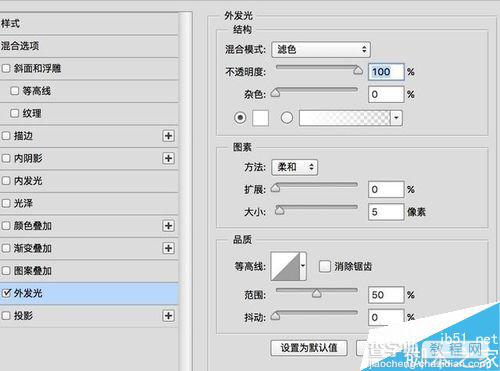Open contour picker dropdown arrow

tap(303, 266)
